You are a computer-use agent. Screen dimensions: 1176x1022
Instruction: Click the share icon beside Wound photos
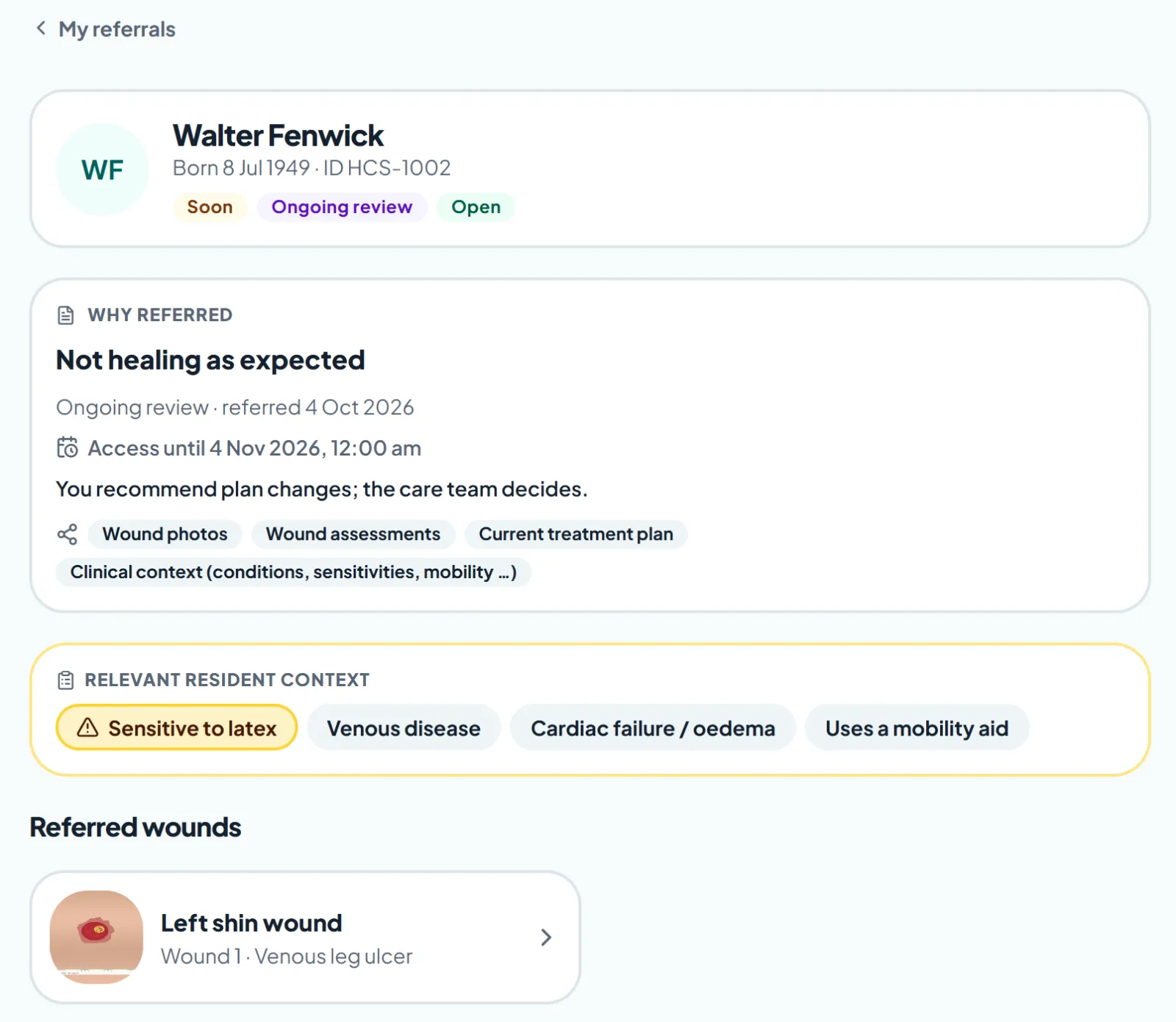pyautogui.click(x=67, y=534)
